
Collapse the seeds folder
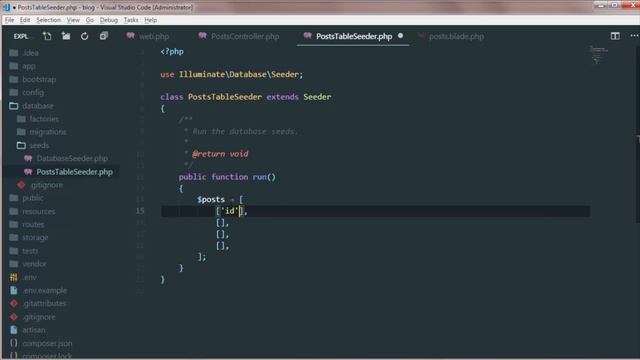(39, 145)
